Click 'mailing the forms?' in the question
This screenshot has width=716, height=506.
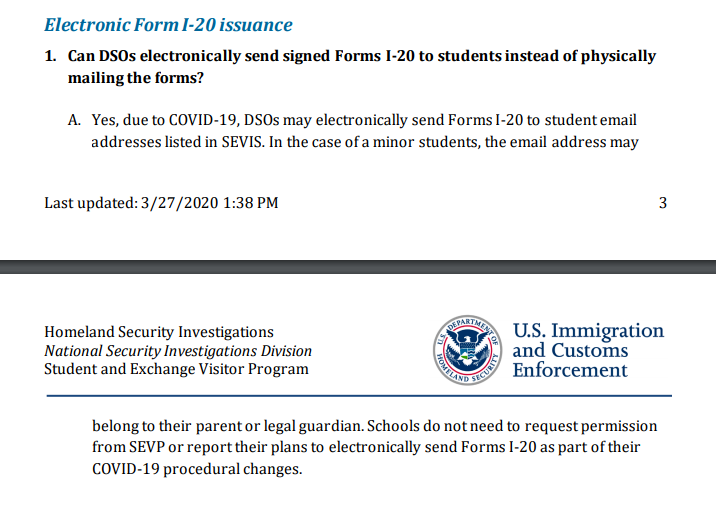[x=136, y=78]
